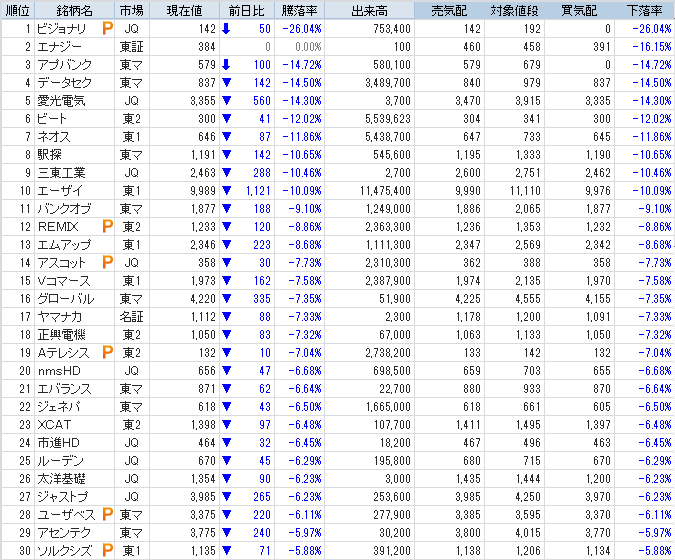This screenshot has height=560, width=675.
Task: Sort by the 騰落率 column header
Action: pyautogui.click(x=300, y=10)
